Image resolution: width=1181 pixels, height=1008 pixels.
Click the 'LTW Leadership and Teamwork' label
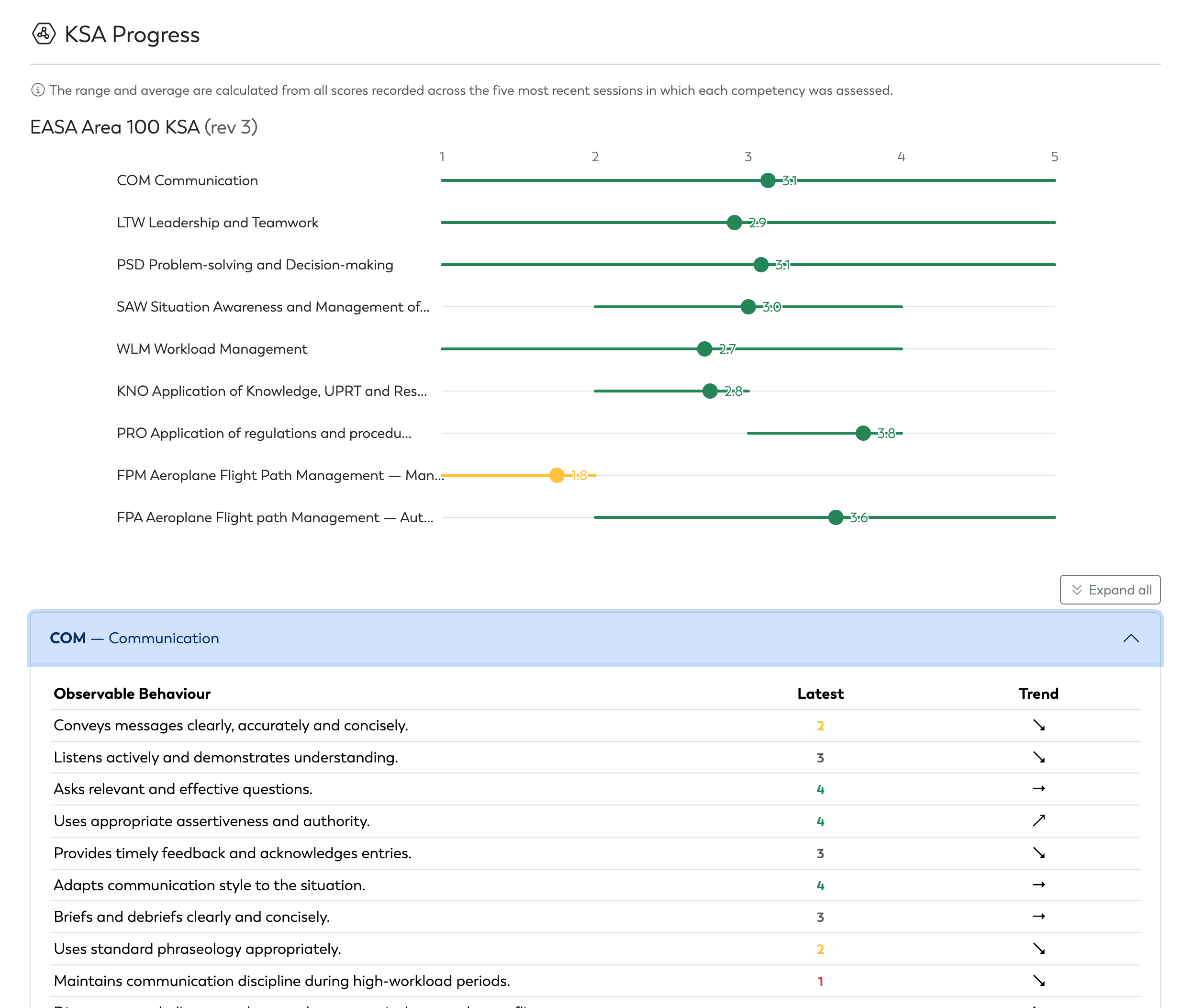217,223
